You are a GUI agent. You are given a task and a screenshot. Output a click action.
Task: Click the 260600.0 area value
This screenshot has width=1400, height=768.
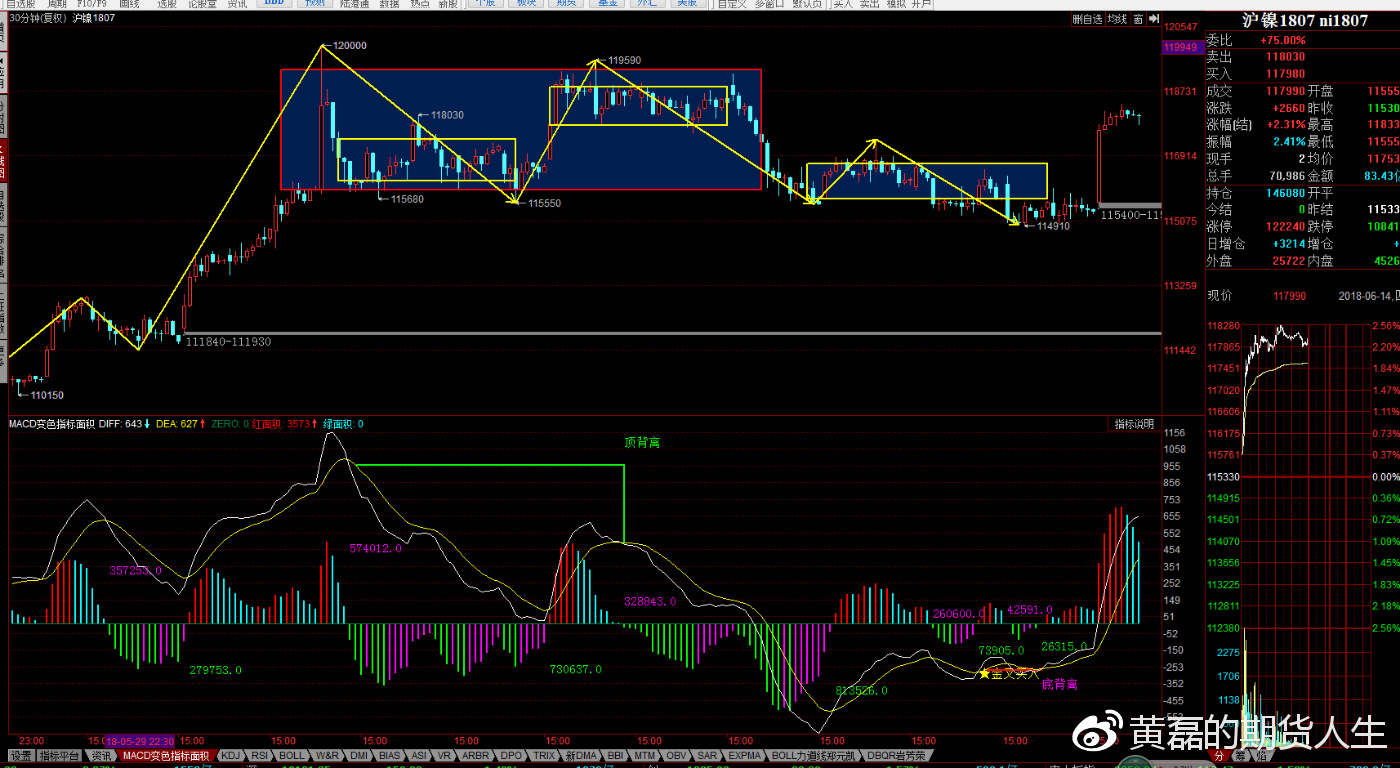click(x=958, y=614)
